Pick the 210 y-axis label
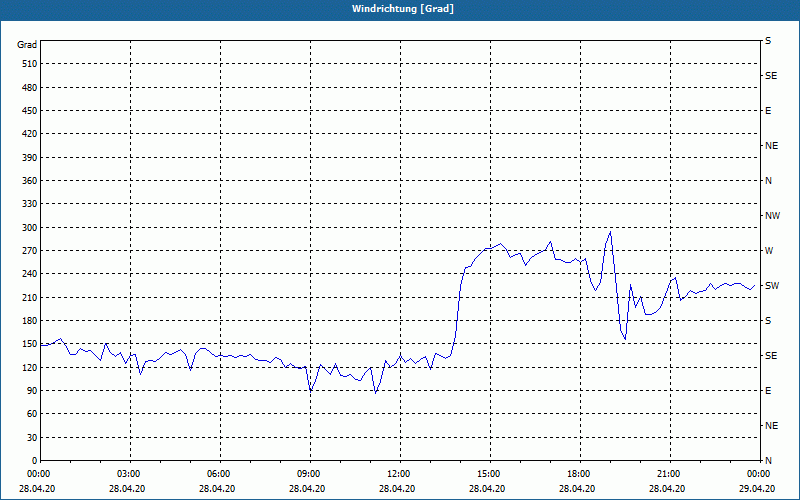 (30, 297)
